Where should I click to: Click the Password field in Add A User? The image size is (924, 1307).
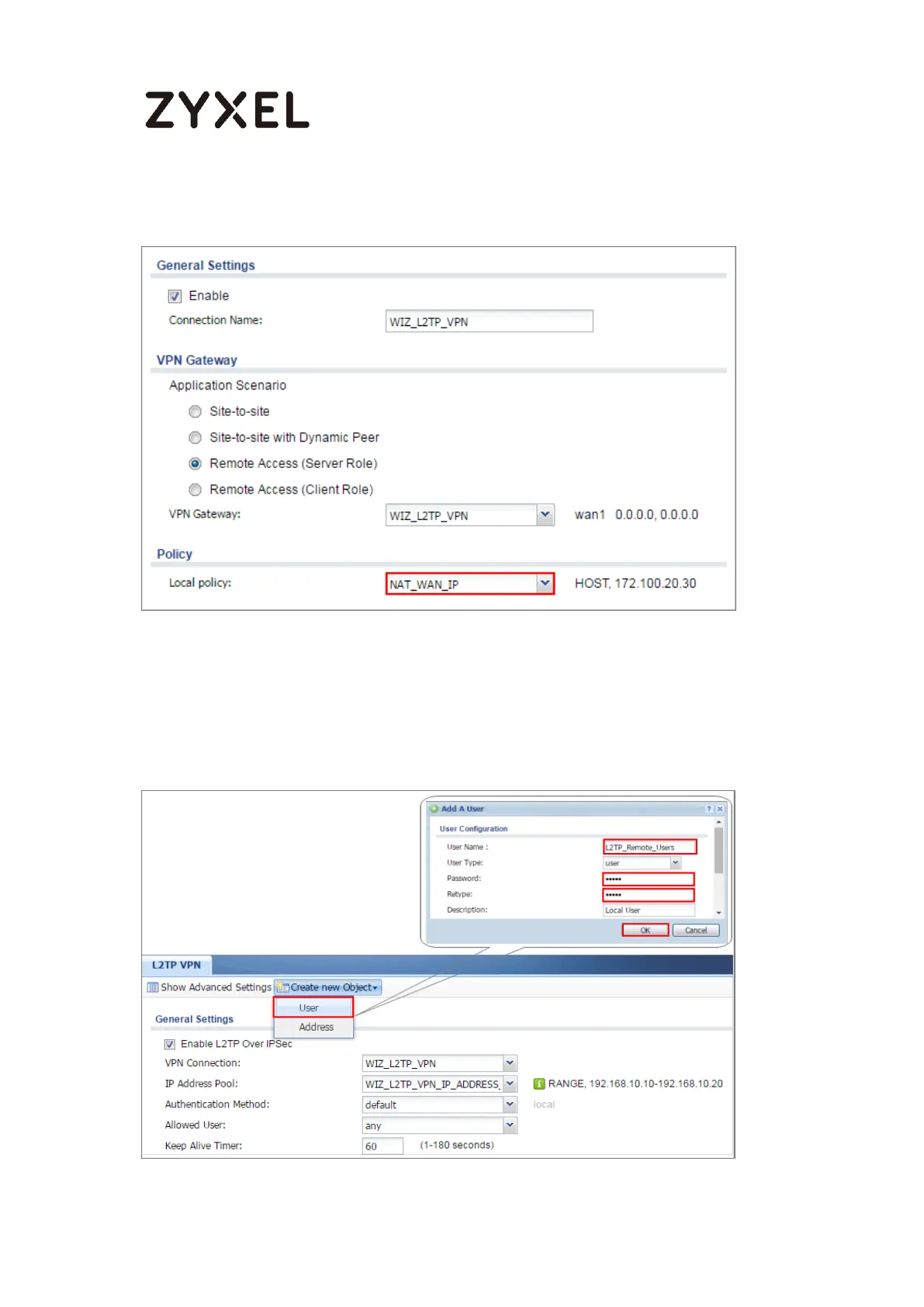(649, 879)
